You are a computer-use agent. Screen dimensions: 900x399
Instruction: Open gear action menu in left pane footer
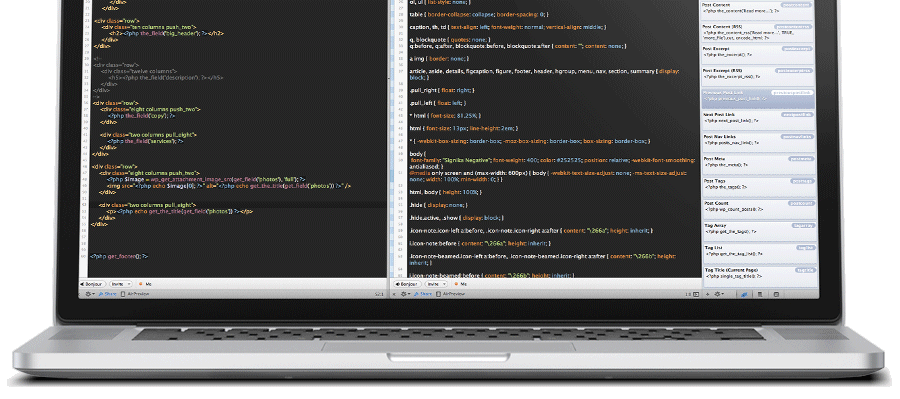click(x=90, y=294)
